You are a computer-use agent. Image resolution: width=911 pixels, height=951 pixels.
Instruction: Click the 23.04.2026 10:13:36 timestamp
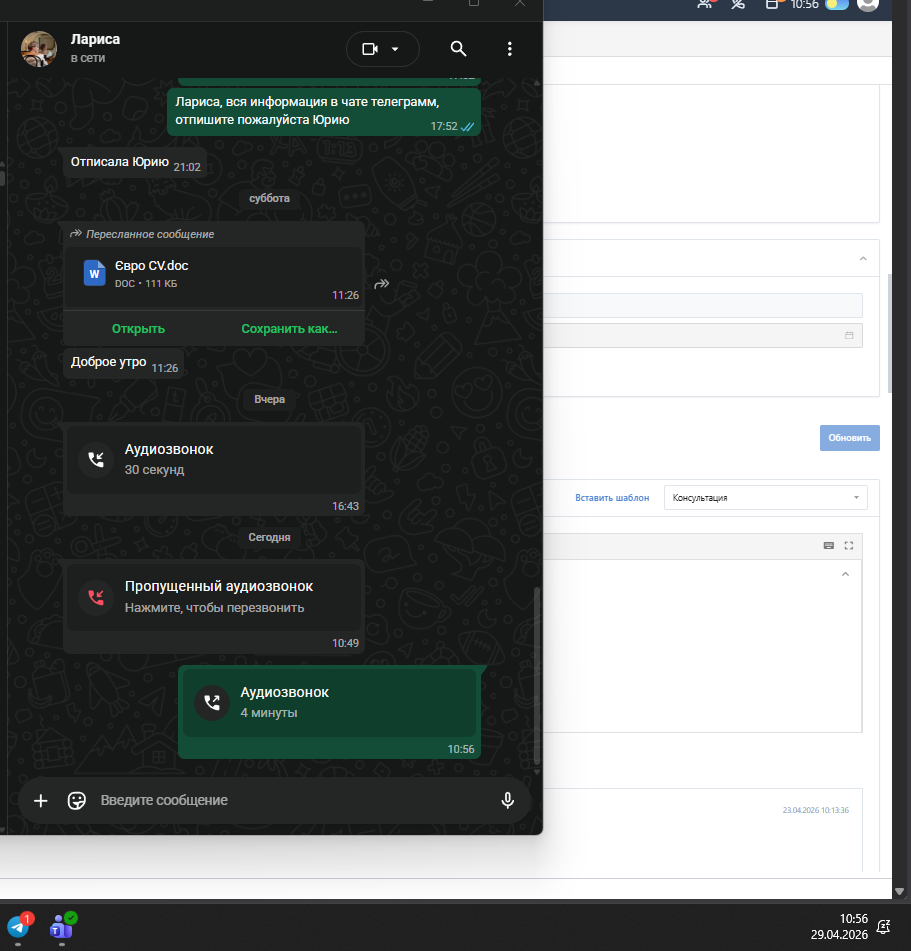coord(815,810)
